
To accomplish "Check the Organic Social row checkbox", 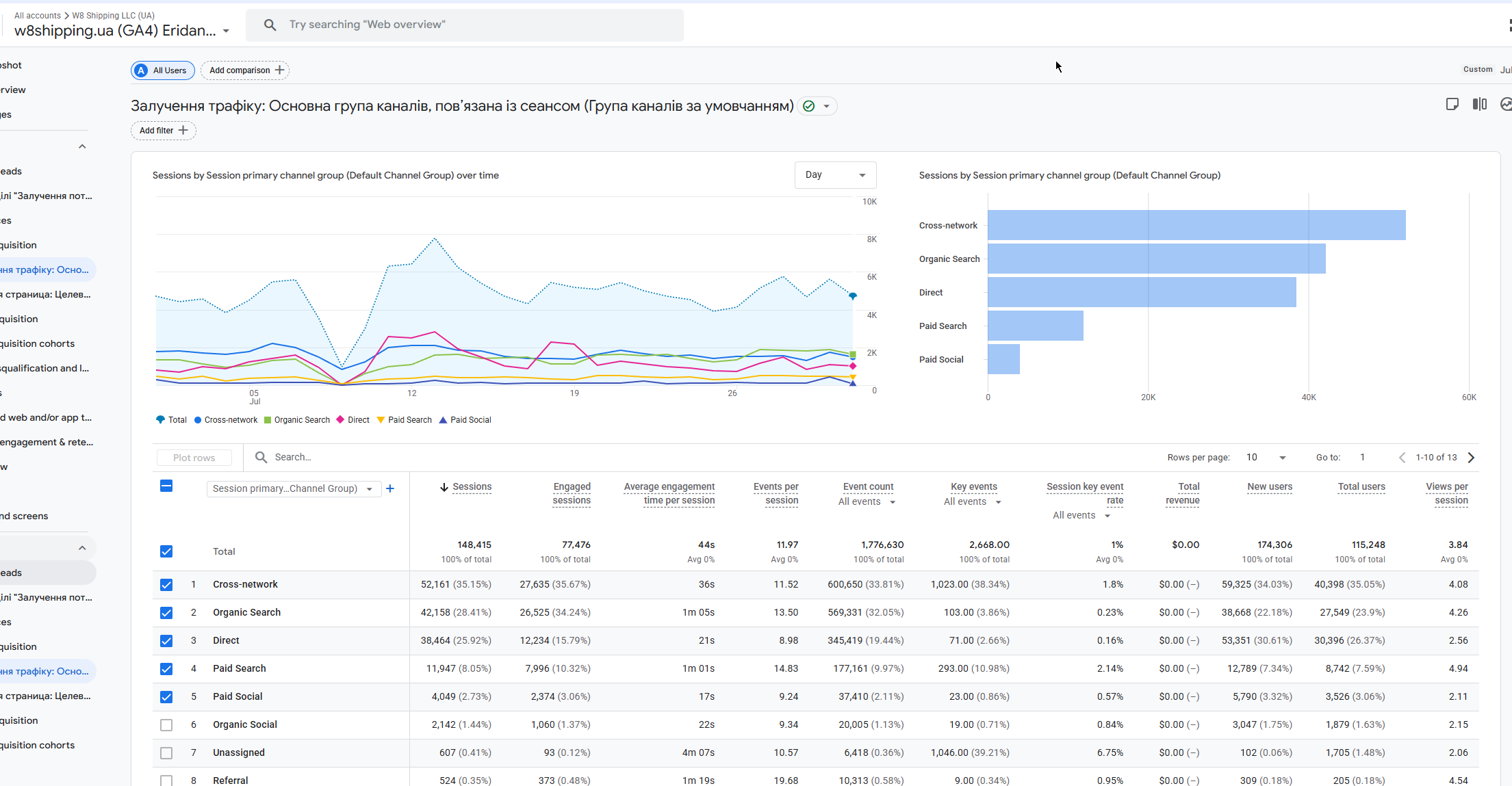I will (x=166, y=725).
